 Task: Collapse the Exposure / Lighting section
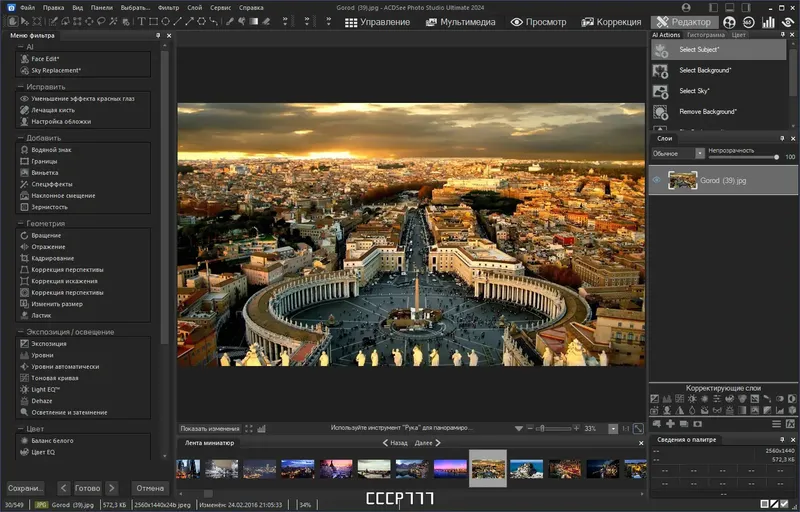click(20, 332)
